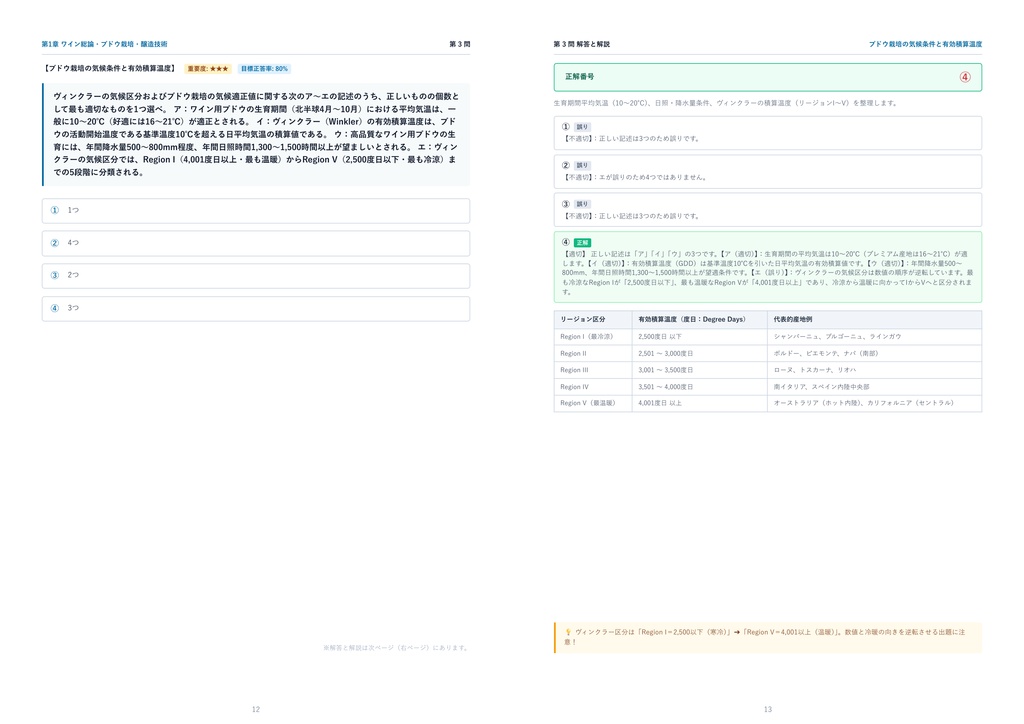Click the Region I (最冷涼) table cell
This screenshot has height=724, width=1024.
pyautogui.click(x=592, y=337)
